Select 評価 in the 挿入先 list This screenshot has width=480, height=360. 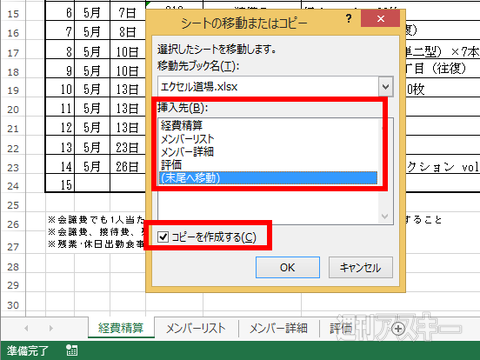pos(171,165)
